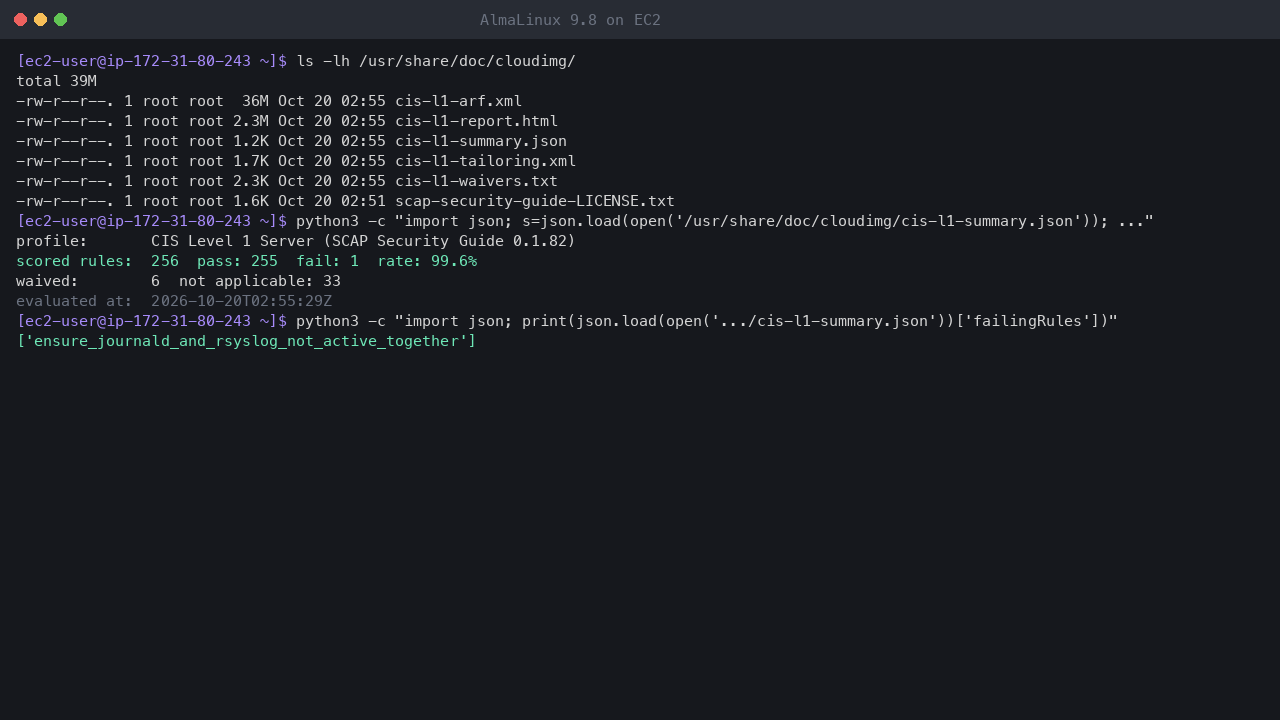1280x720 pixels.
Task: Click the scored rules value 256
Action: click(165, 261)
